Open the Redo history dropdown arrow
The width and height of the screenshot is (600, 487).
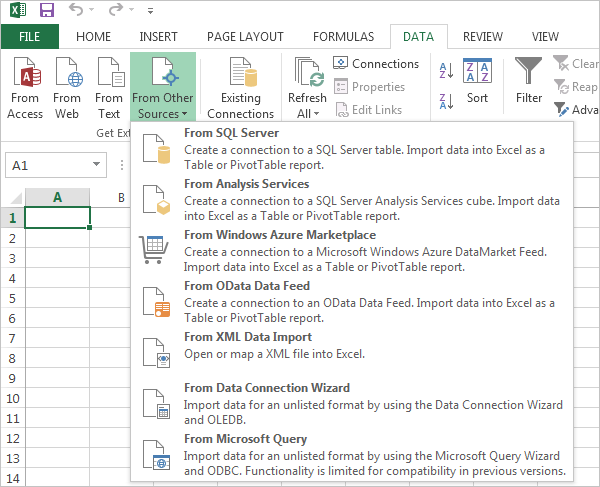point(131,10)
